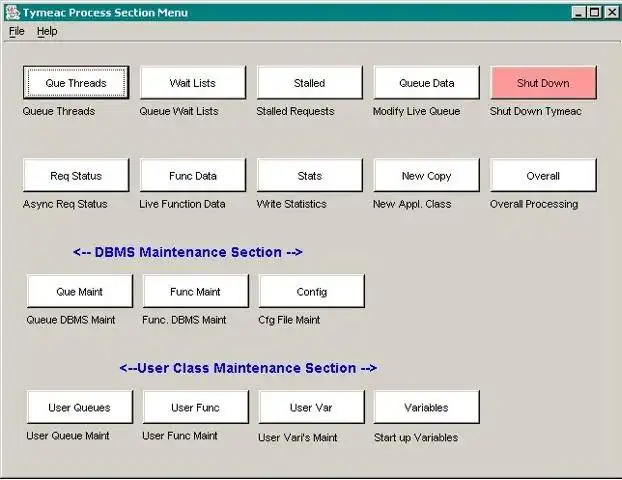The width and height of the screenshot is (622, 480).
Task: Click the 'Live Function Data' label
Action: [182, 204]
